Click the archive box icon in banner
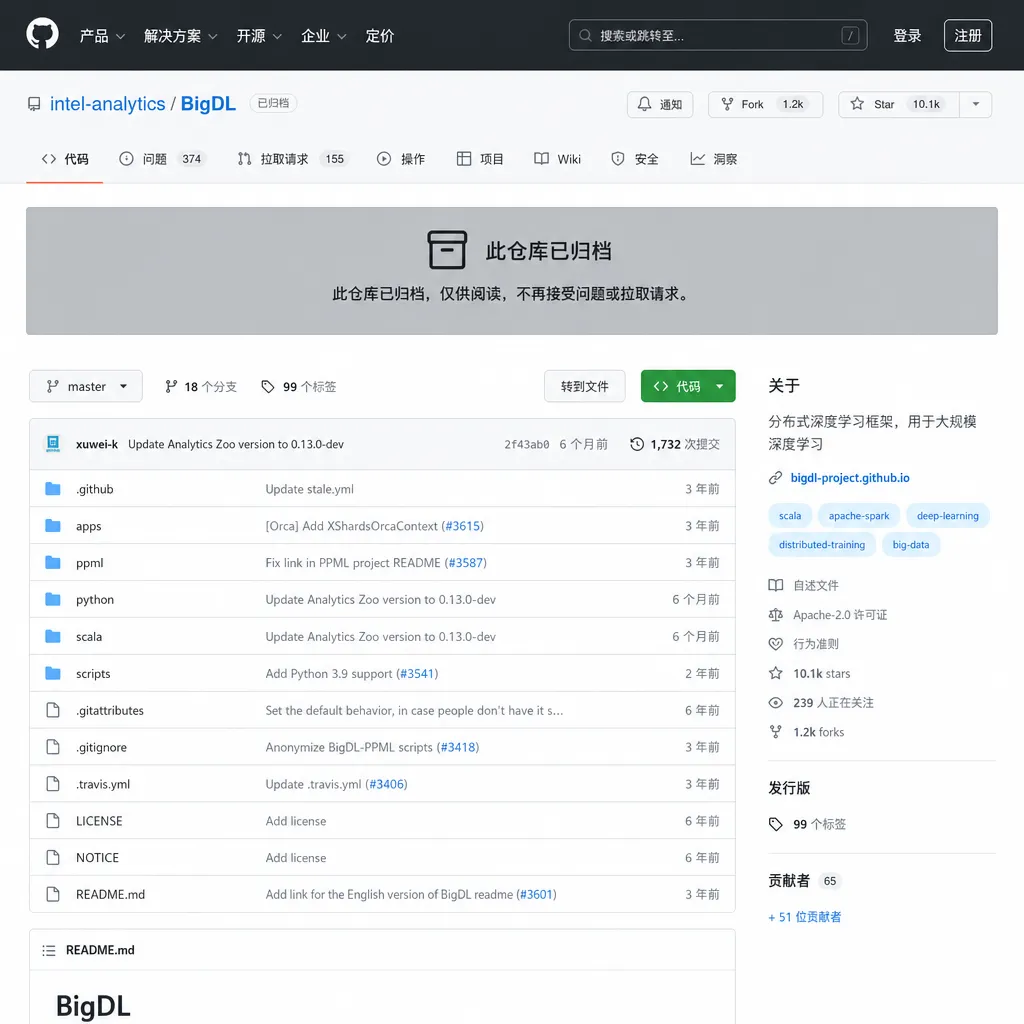This screenshot has width=1024, height=1024. point(447,250)
